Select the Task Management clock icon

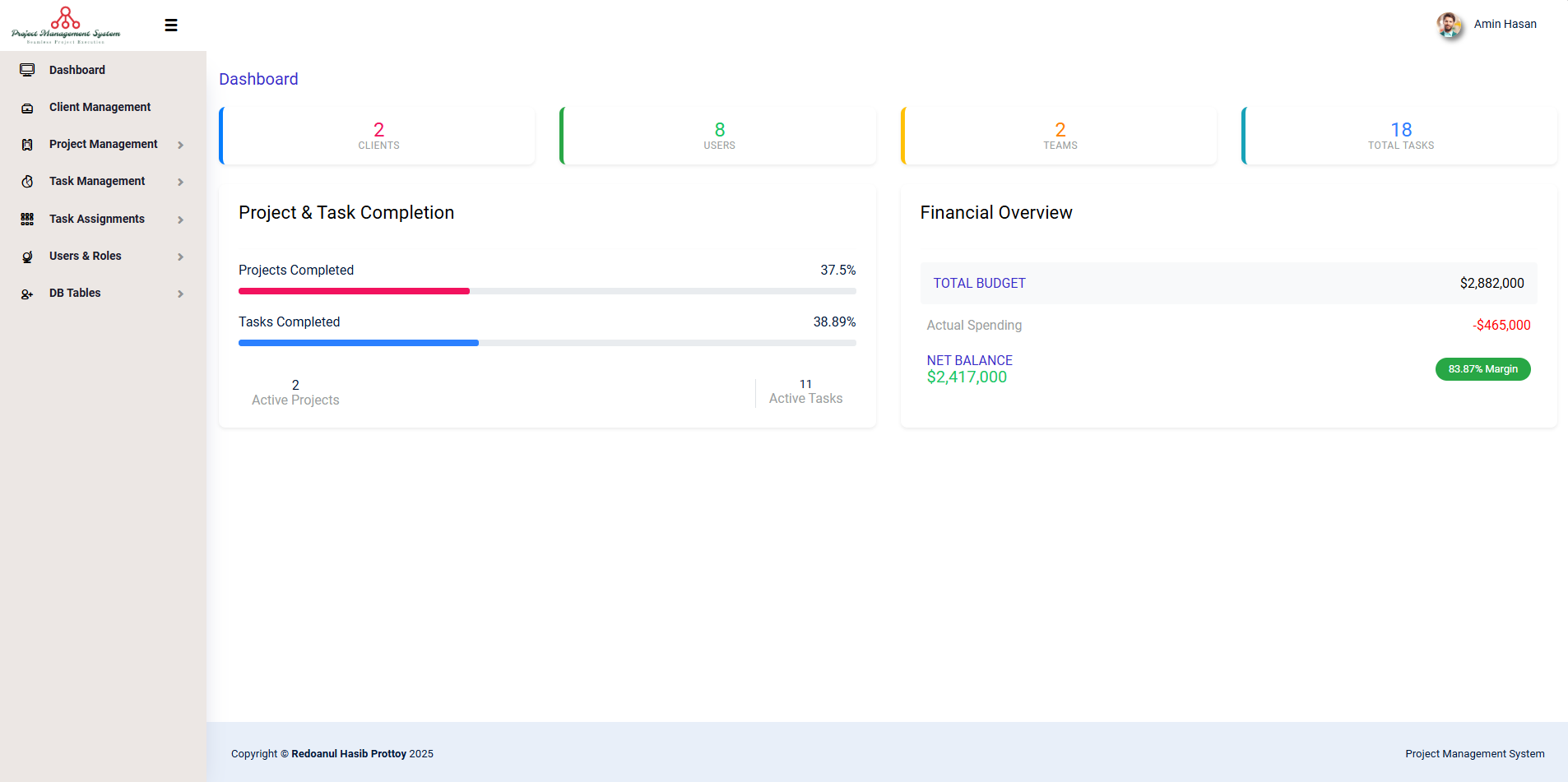27,181
